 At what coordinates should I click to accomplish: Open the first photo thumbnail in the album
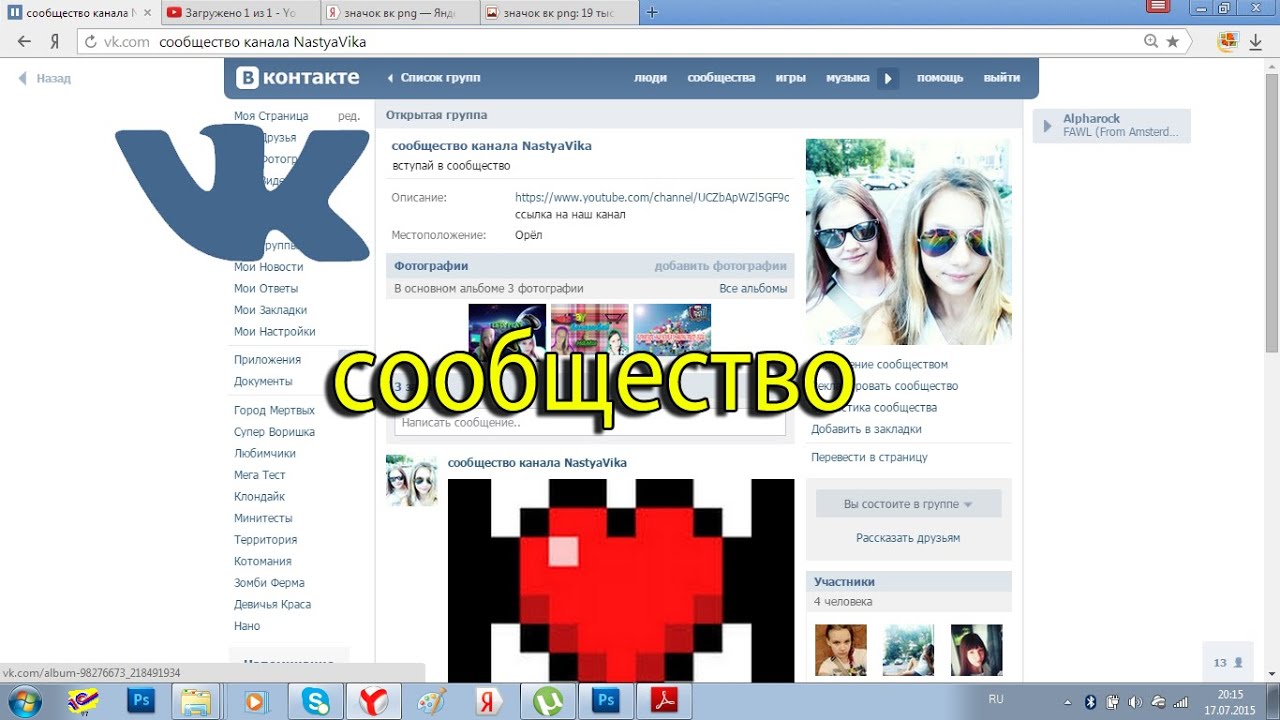(507, 330)
